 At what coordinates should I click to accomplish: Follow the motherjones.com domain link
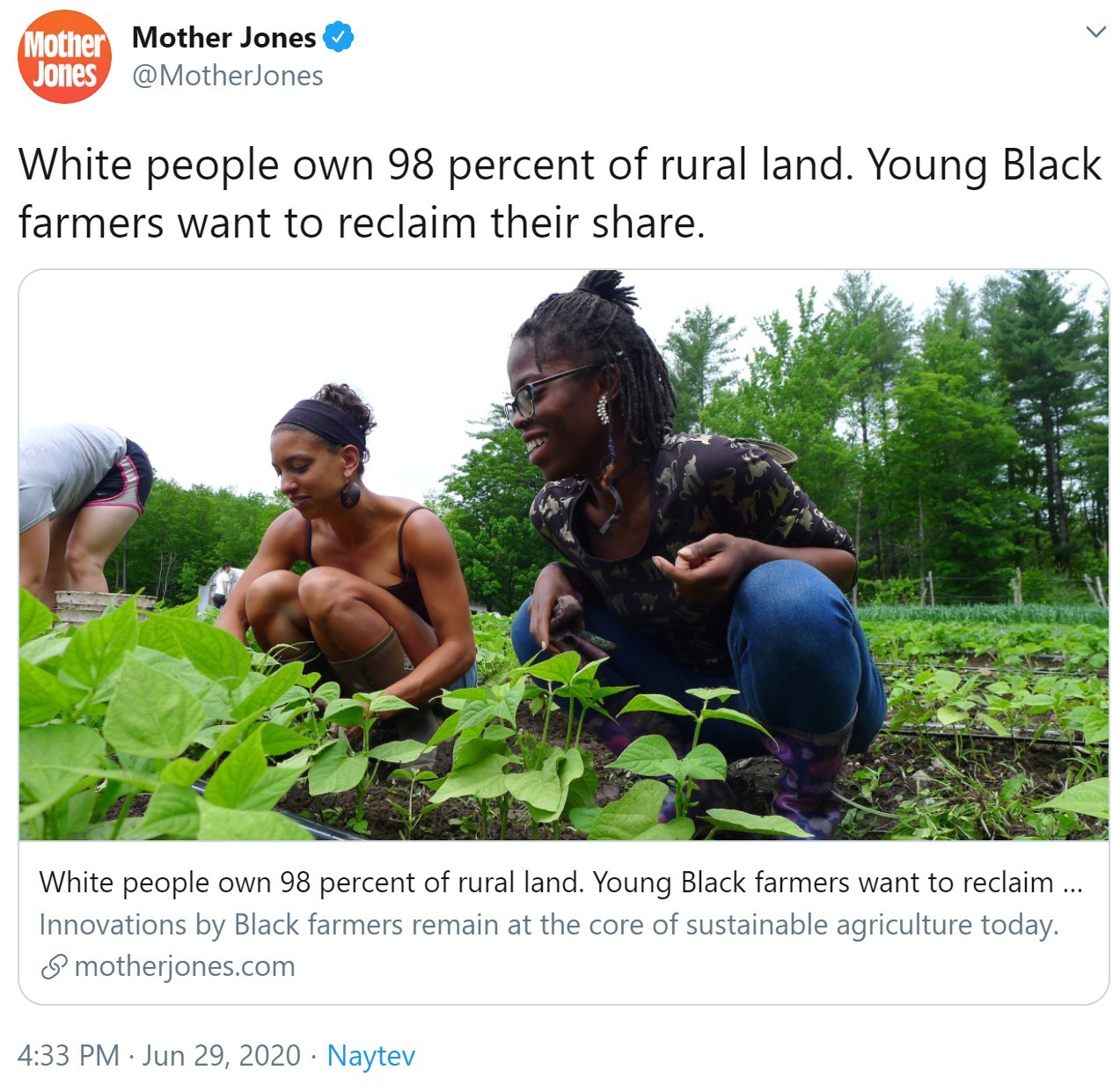(185, 966)
